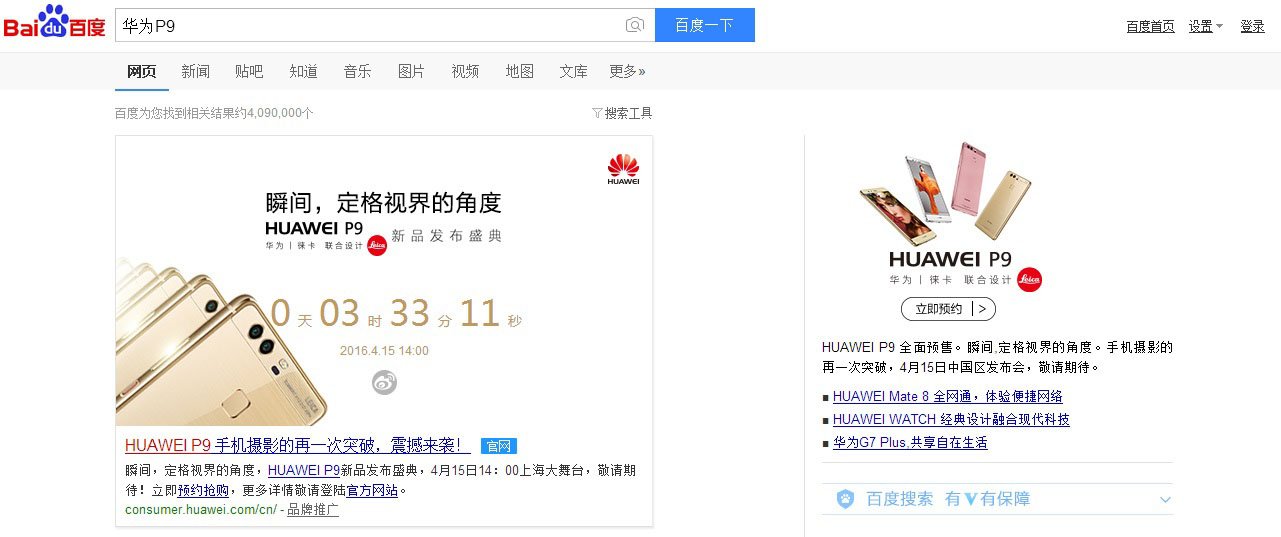Click the 百度一下 search button

pos(704,25)
